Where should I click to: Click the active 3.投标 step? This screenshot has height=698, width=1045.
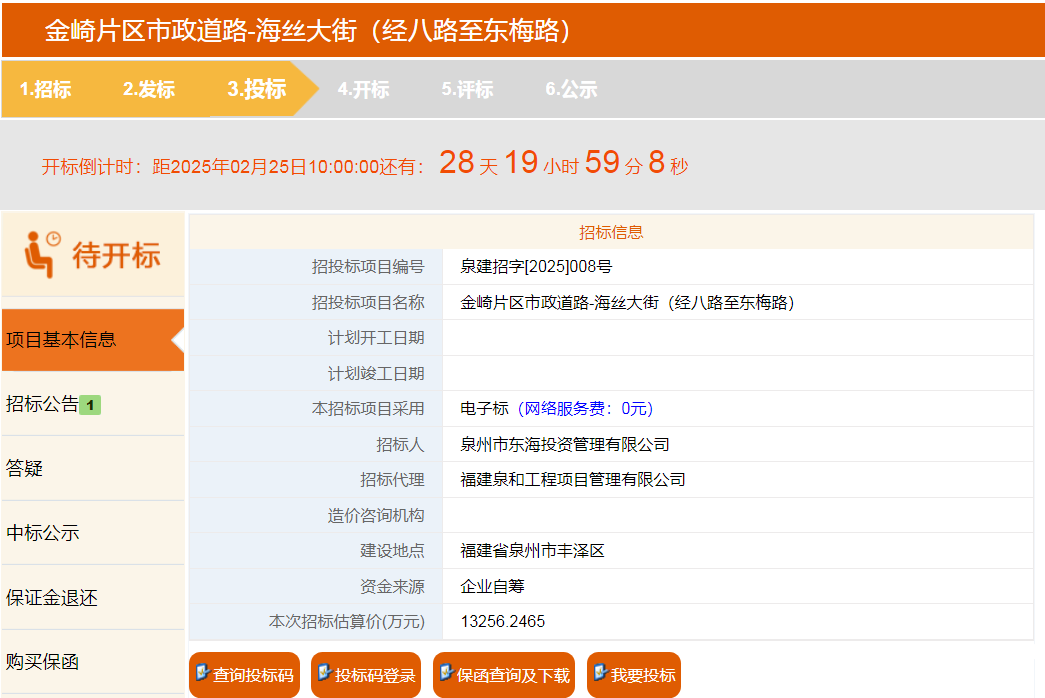pos(256,89)
